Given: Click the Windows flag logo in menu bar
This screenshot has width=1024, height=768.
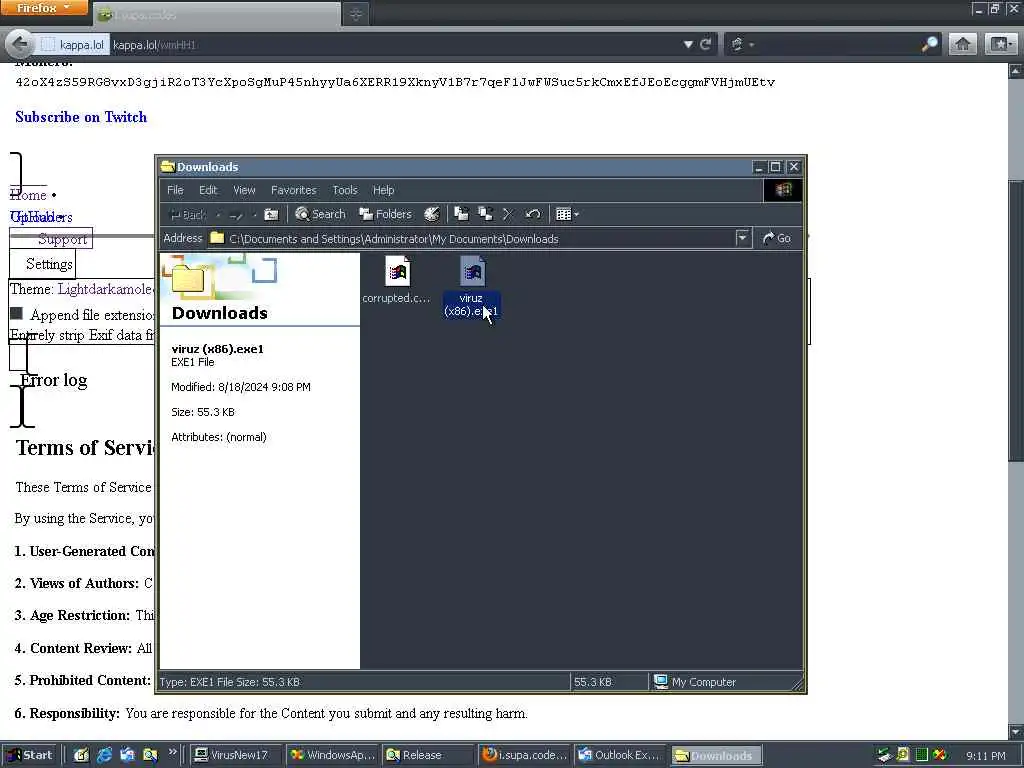Looking at the screenshot, I should click(783, 190).
